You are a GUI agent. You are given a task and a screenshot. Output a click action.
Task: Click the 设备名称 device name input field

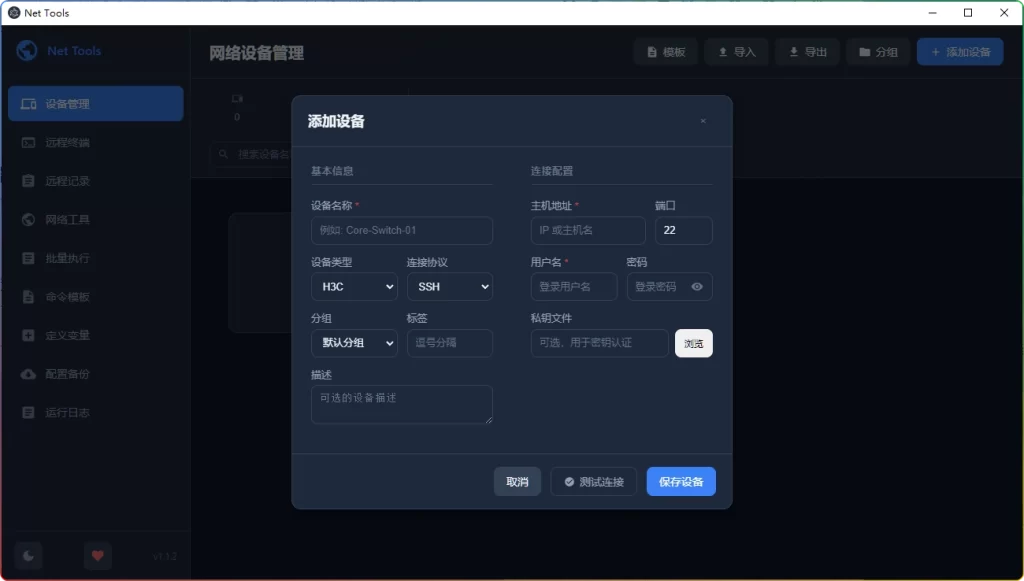(x=401, y=230)
